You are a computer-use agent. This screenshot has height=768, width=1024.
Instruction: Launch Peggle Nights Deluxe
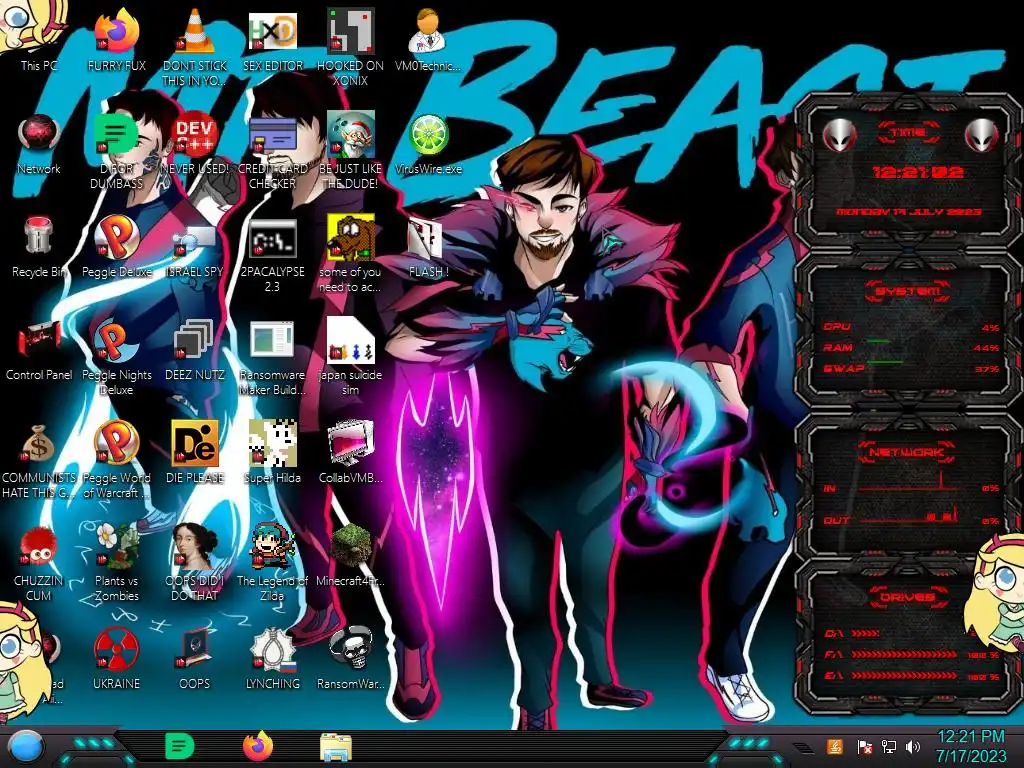pyautogui.click(x=116, y=358)
